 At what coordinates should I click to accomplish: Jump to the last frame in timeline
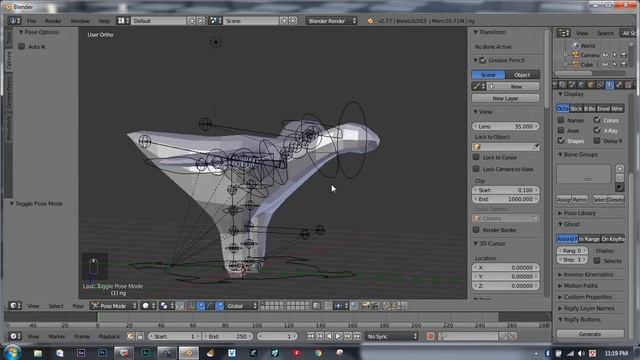(x=357, y=336)
